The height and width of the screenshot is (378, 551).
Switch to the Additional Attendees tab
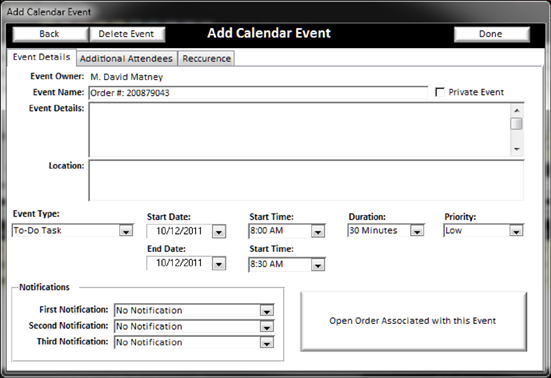(x=127, y=59)
